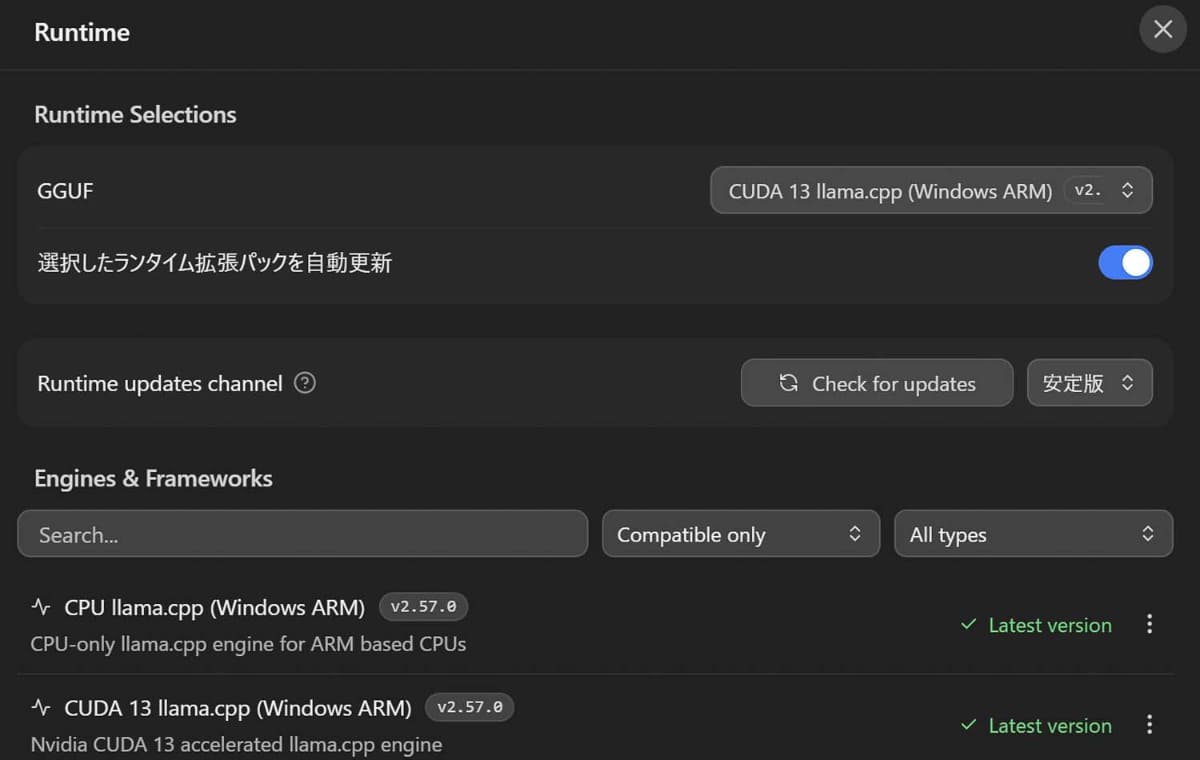Click Latest version status for CPU llama.cpp

[1035, 625]
